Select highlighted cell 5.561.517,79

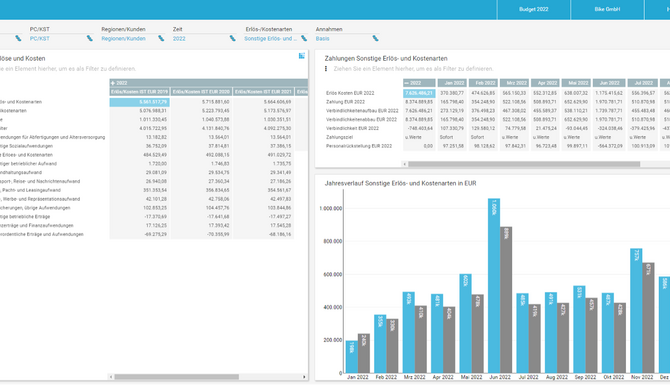(140, 102)
